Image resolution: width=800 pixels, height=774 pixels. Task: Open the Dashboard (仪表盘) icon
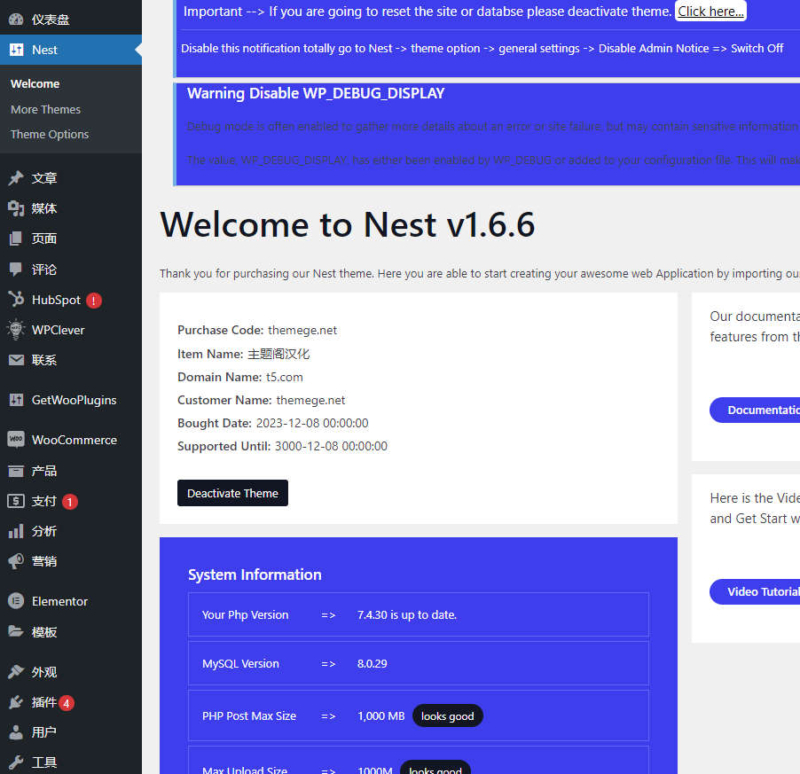point(16,19)
